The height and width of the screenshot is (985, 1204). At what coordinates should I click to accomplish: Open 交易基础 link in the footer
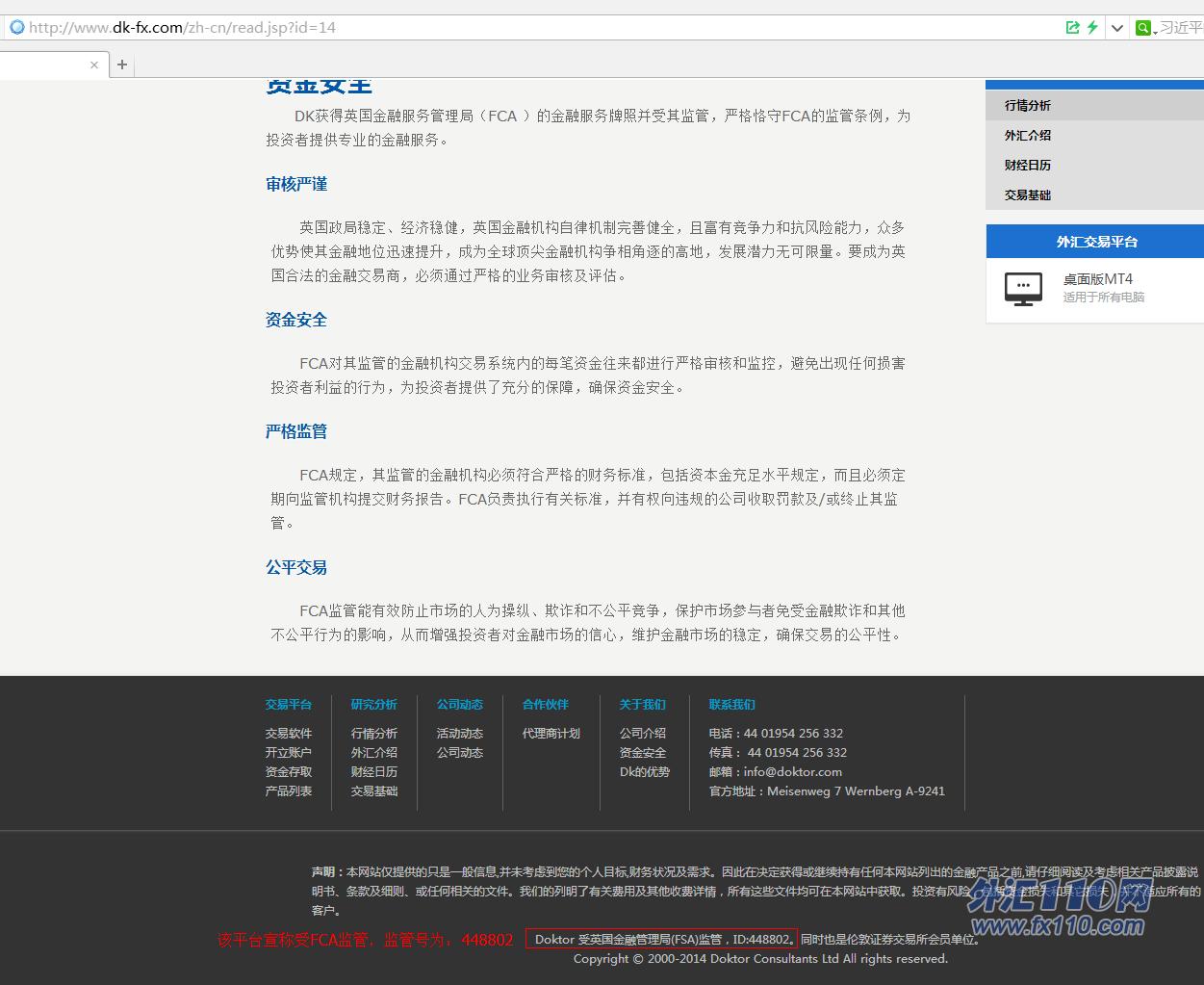coord(374,791)
